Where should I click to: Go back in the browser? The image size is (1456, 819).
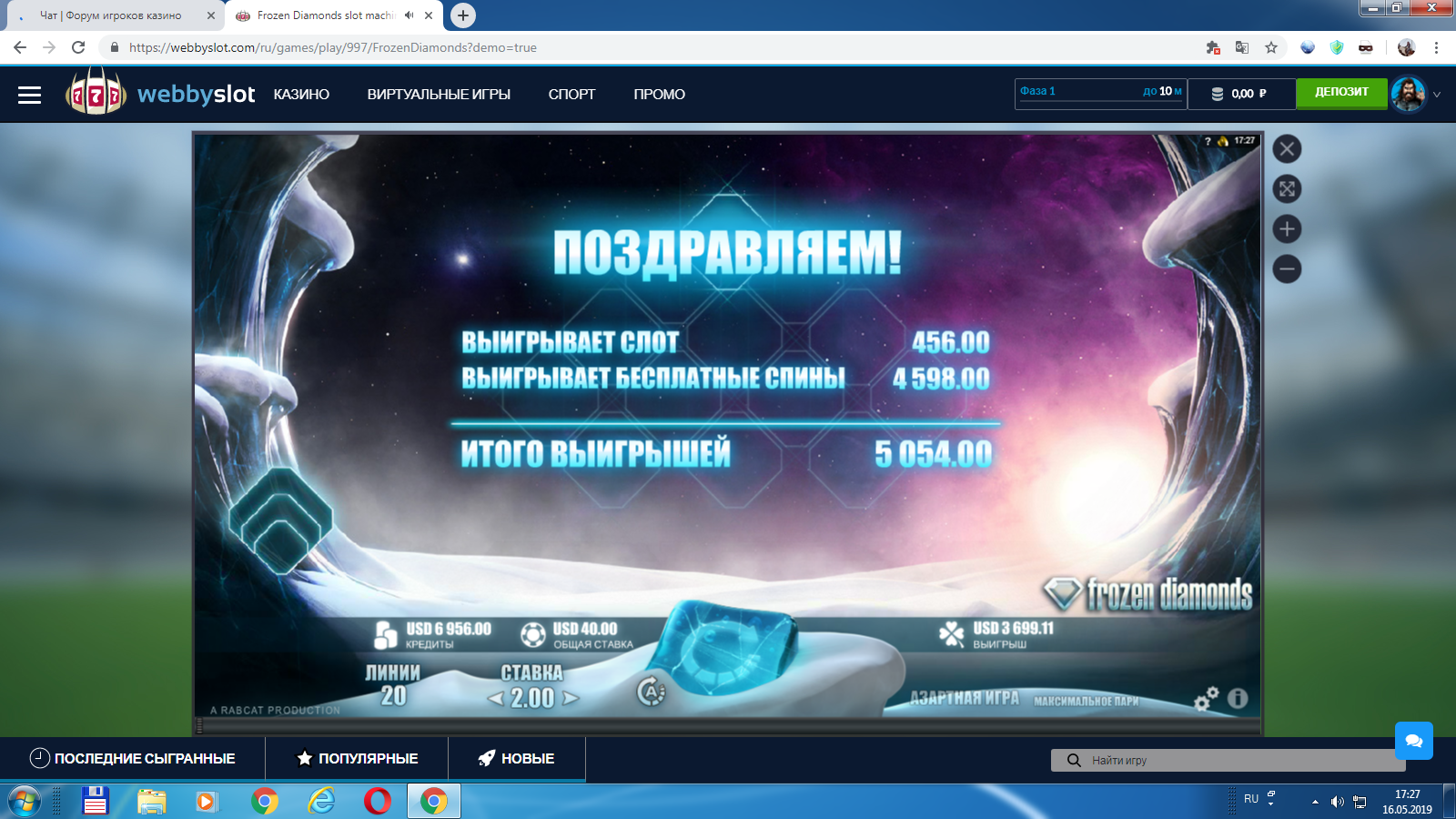[x=20, y=47]
